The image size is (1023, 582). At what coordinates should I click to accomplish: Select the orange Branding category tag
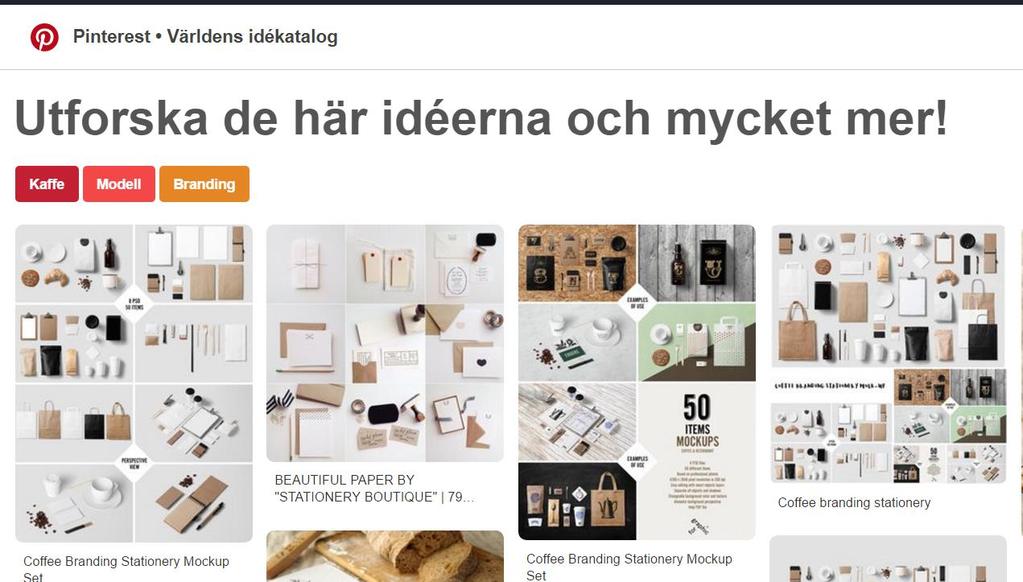click(204, 184)
